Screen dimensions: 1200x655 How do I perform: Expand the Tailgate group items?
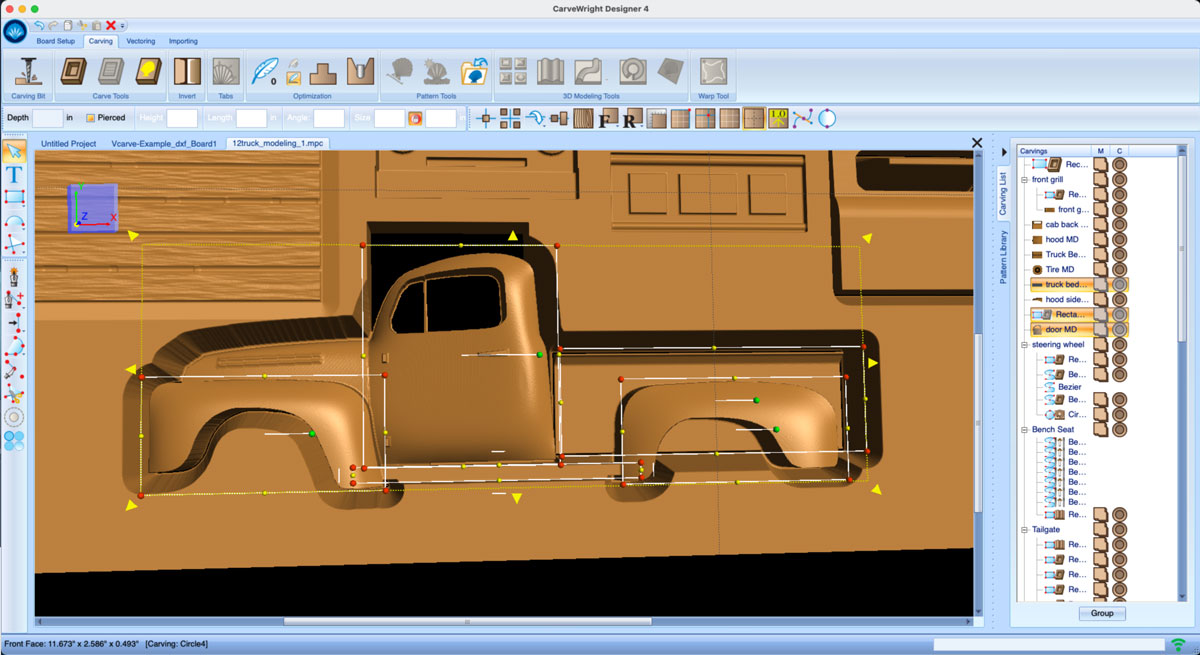[x=1023, y=528]
